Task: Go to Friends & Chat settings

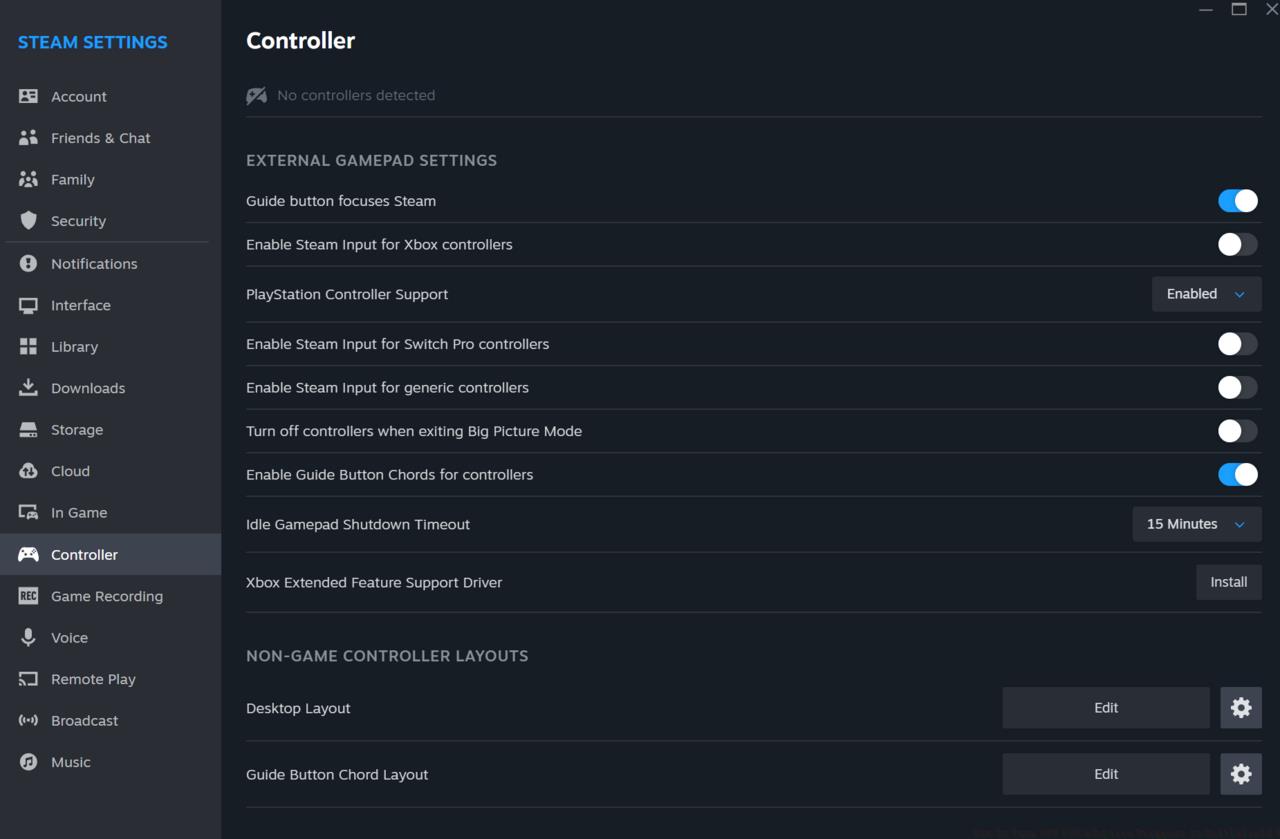Action: 100,138
